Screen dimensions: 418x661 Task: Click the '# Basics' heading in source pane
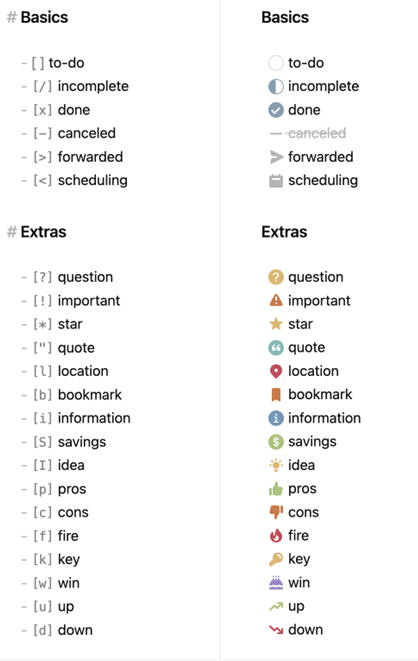tap(38, 17)
